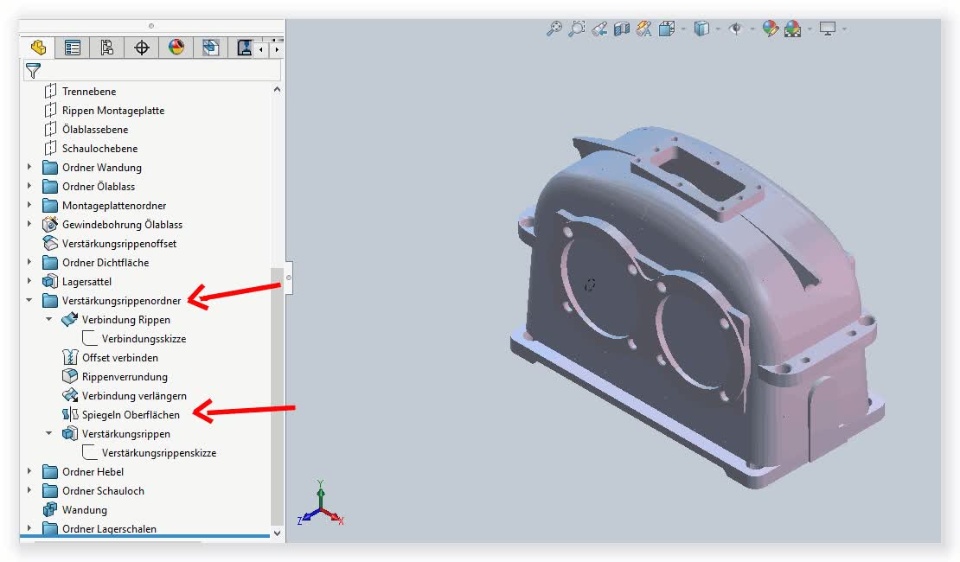Activate the Zoom to Area tool
This screenshot has height=562, width=960.
tap(577, 28)
